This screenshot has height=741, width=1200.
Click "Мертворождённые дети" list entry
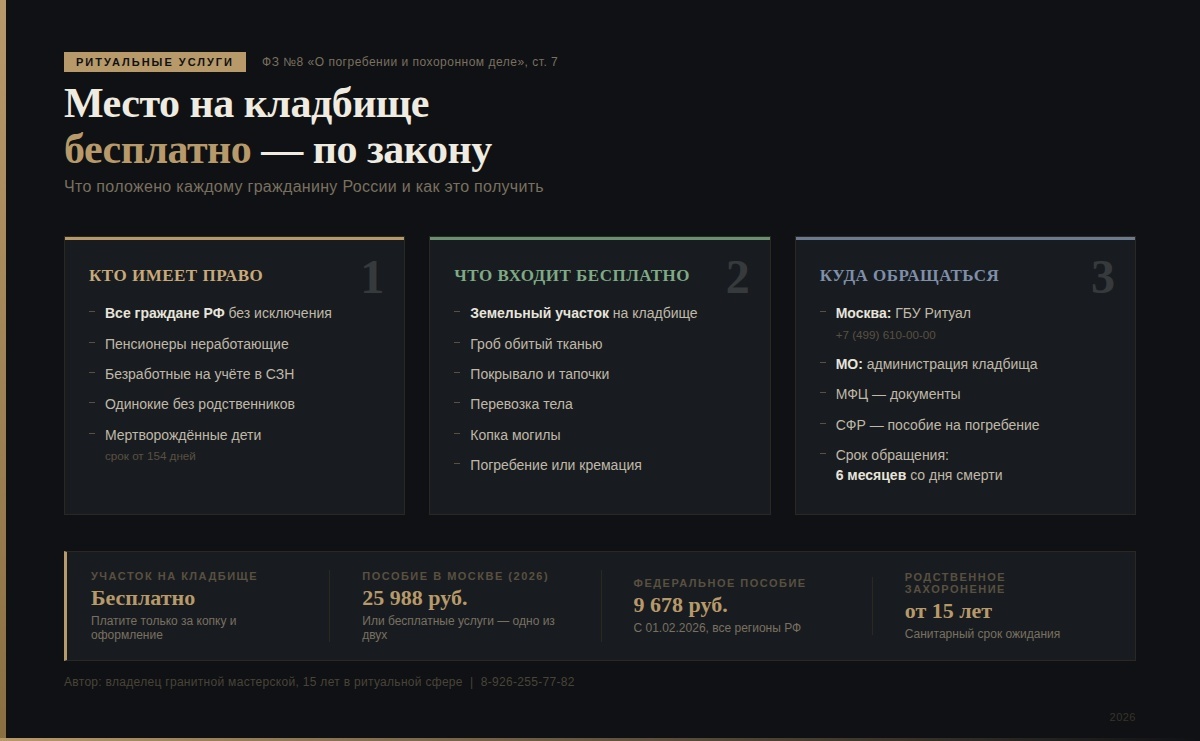pos(183,434)
